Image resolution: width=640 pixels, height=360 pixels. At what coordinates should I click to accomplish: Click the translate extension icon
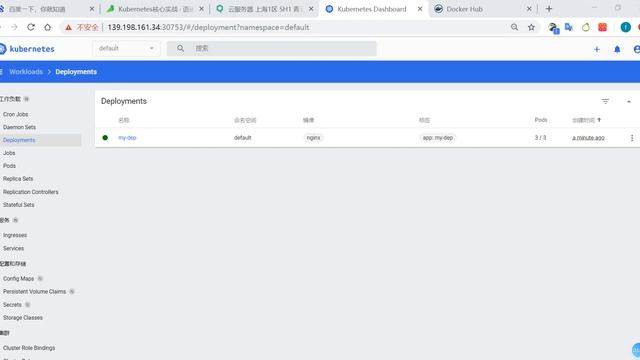(569, 27)
